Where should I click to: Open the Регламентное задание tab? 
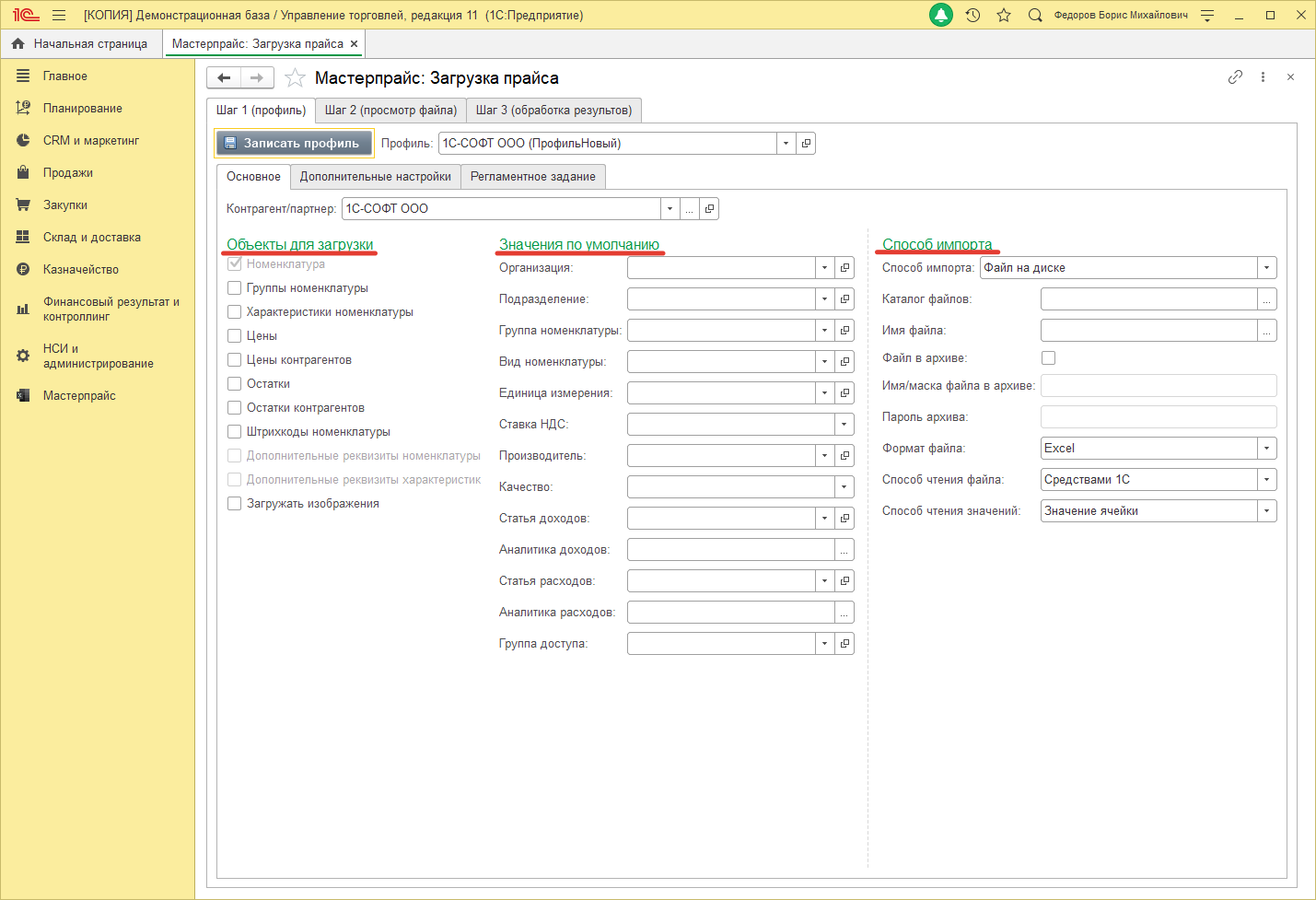point(532,177)
